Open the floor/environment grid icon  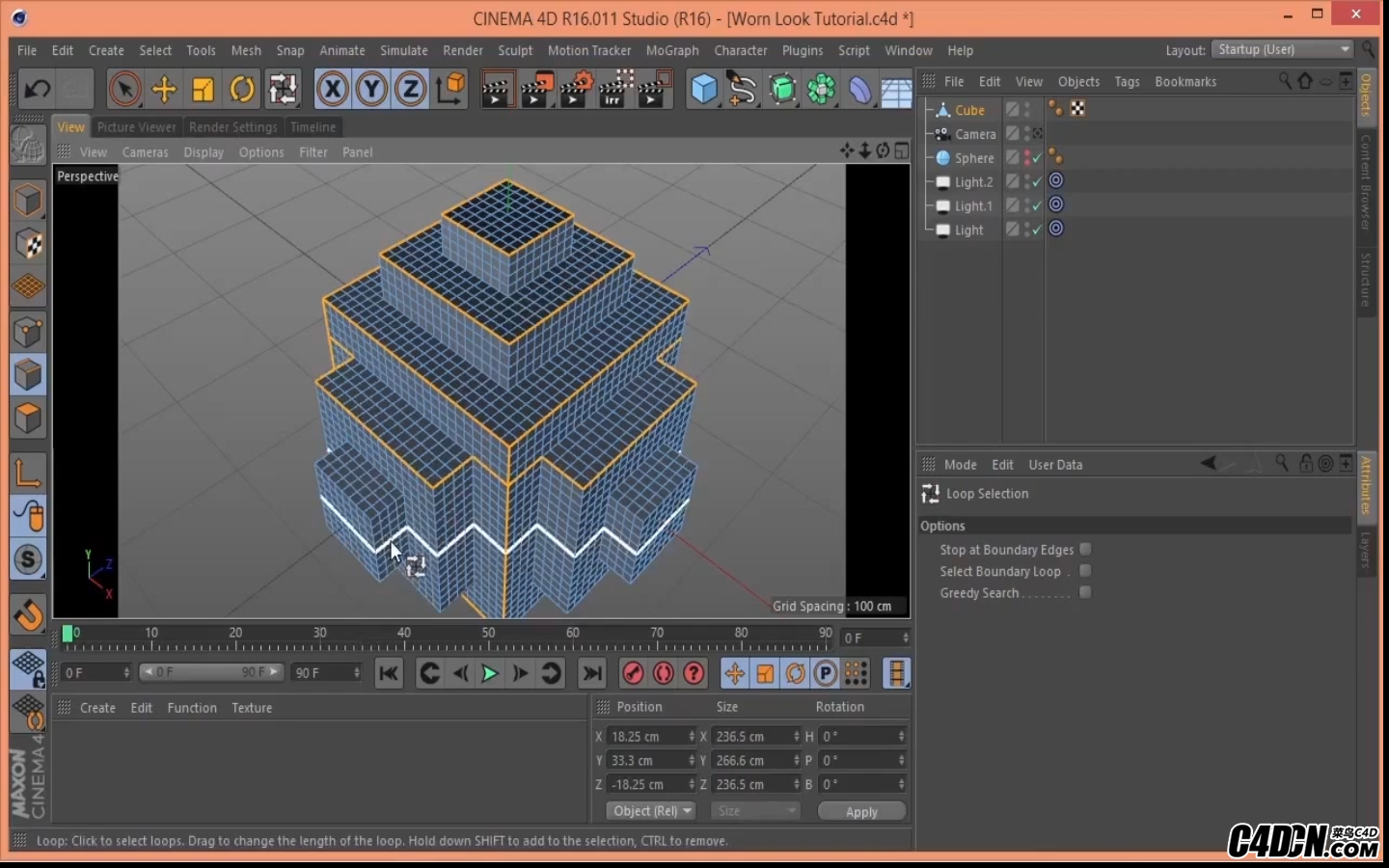[x=896, y=92]
